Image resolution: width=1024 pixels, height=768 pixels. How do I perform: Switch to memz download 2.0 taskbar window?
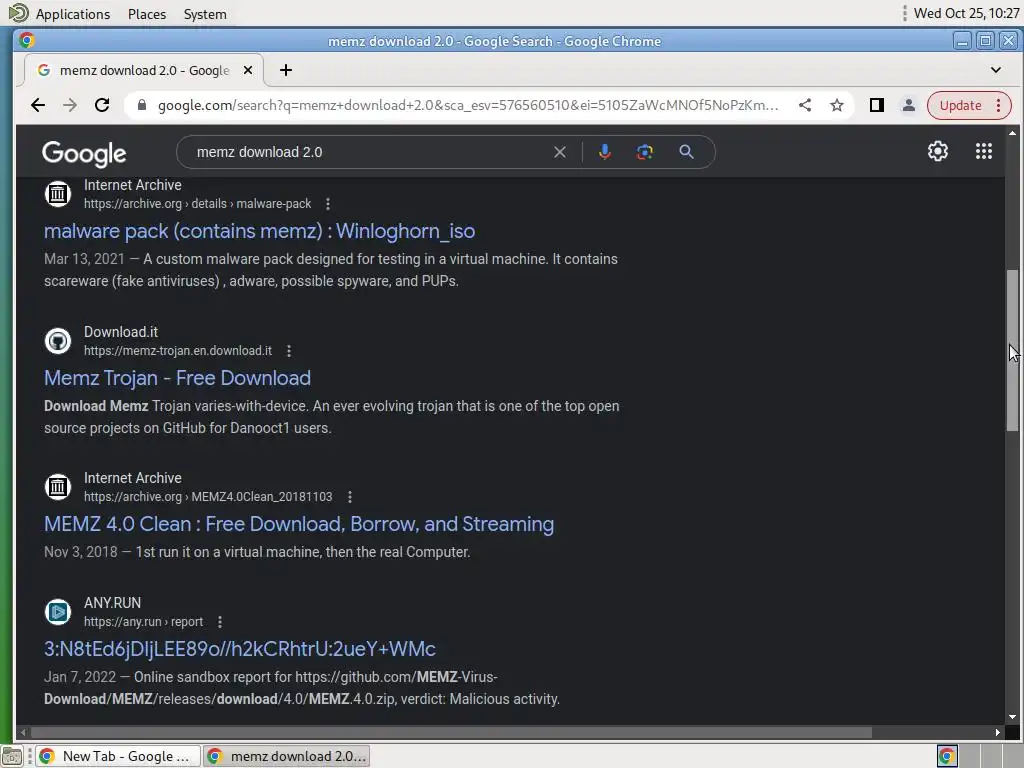pyautogui.click(x=286, y=756)
